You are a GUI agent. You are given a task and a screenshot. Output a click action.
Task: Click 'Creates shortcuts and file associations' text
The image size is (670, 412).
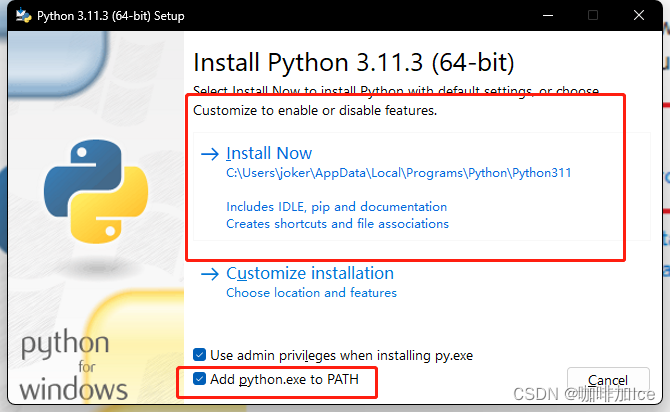click(x=337, y=224)
